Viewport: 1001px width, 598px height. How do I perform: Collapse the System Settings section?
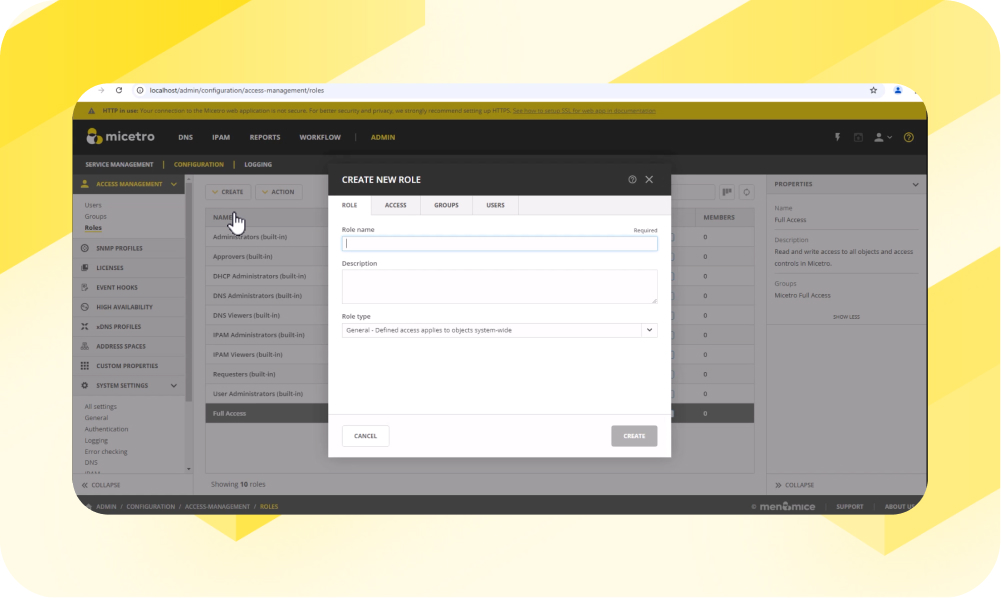point(174,386)
